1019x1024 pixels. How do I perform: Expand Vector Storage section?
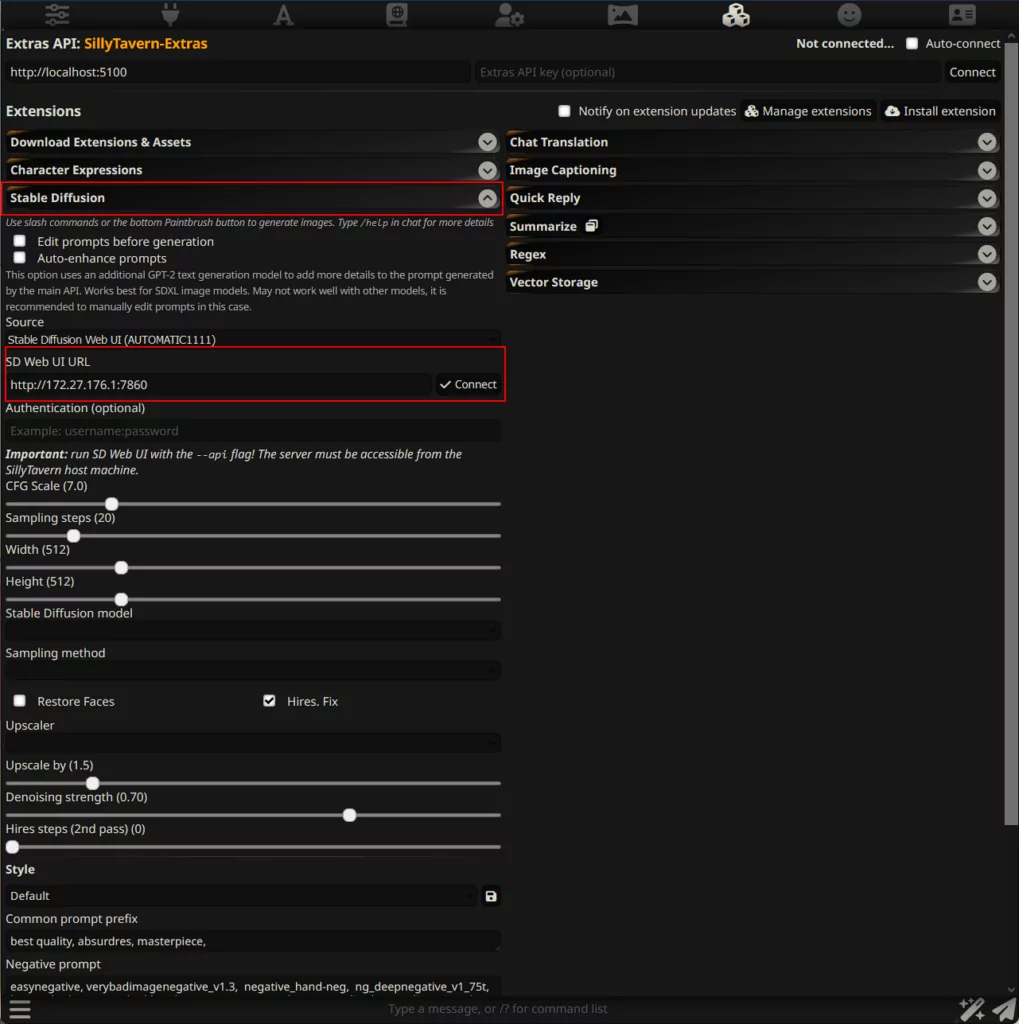coord(752,282)
